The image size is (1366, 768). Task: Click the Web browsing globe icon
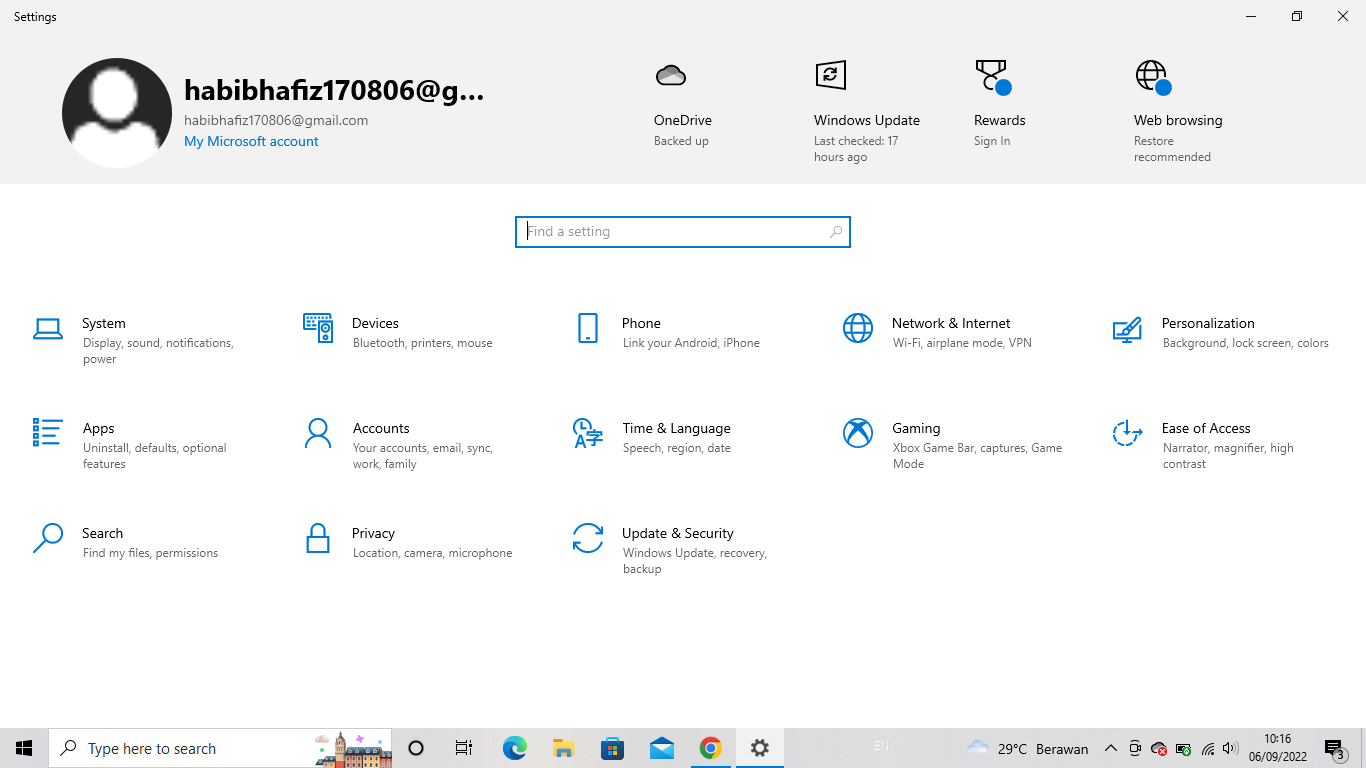point(1152,77)
